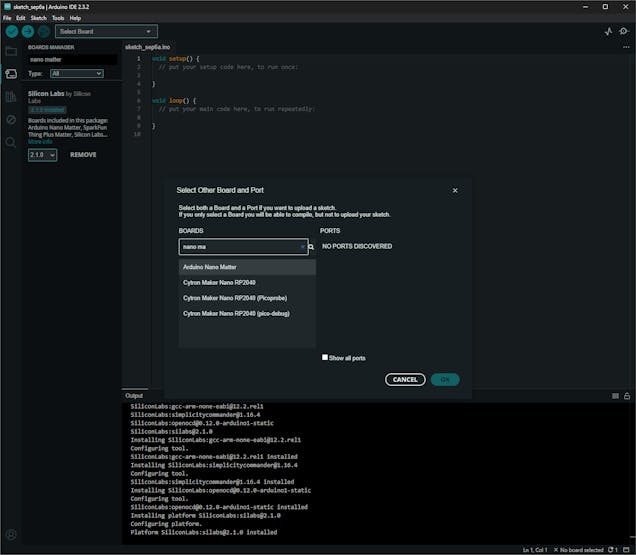Toggle the output scroll lock icon

[x=627, y=396]
